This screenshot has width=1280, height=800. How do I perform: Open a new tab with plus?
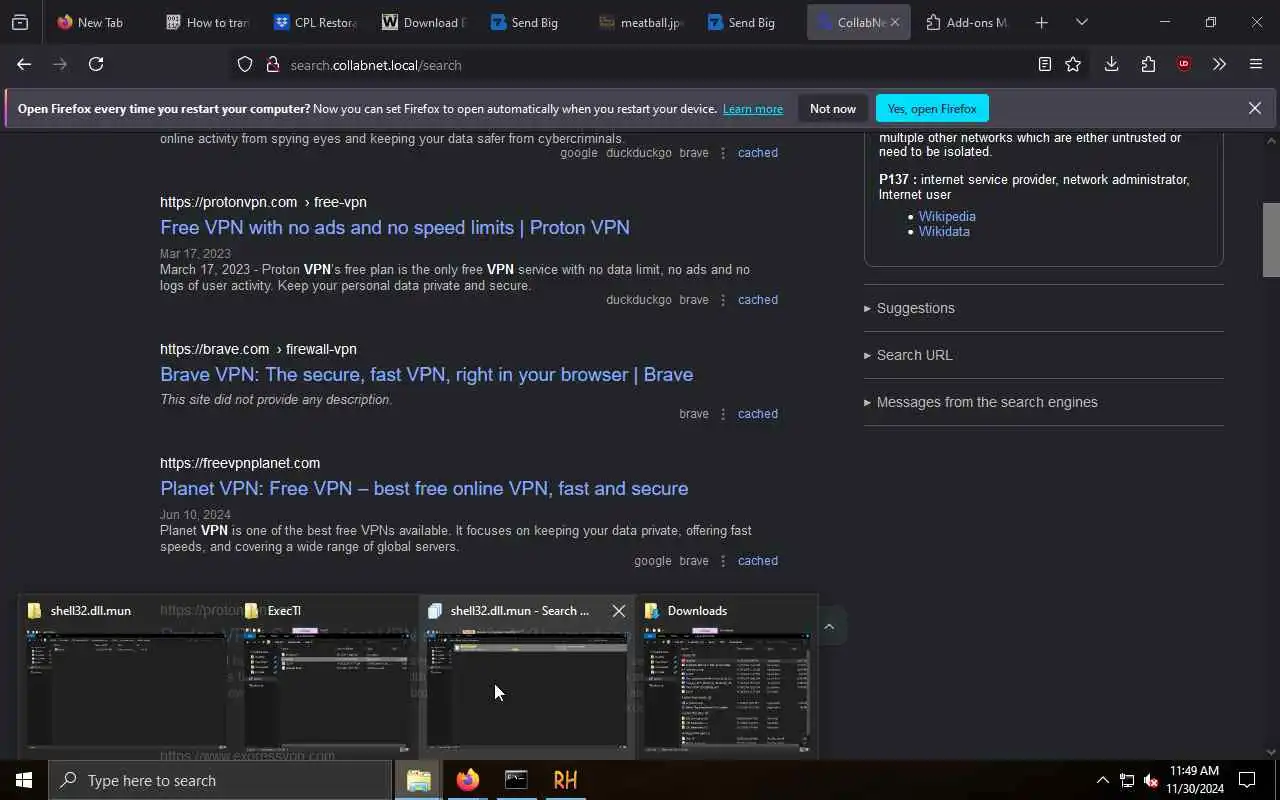(1041, 22)
